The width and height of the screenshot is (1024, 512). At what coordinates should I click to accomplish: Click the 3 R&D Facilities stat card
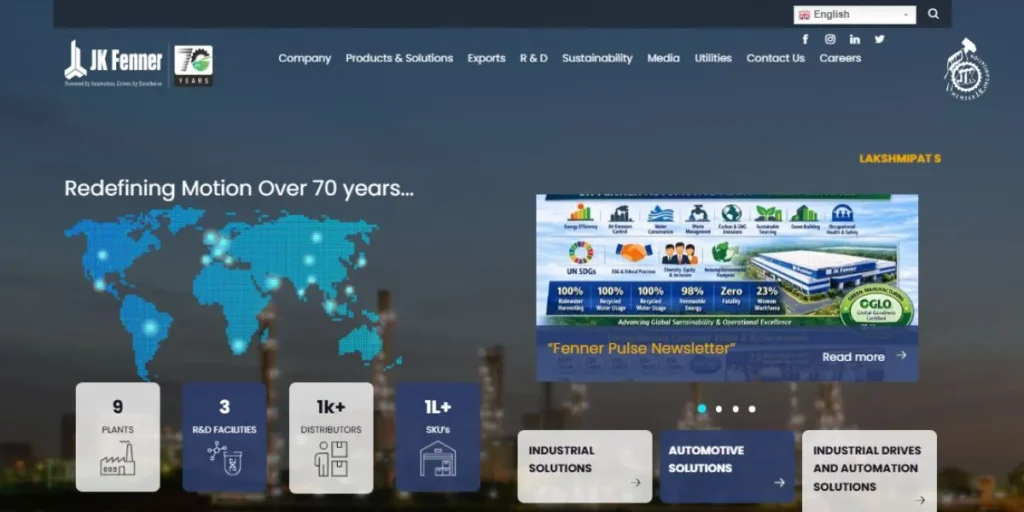[225, 437]
